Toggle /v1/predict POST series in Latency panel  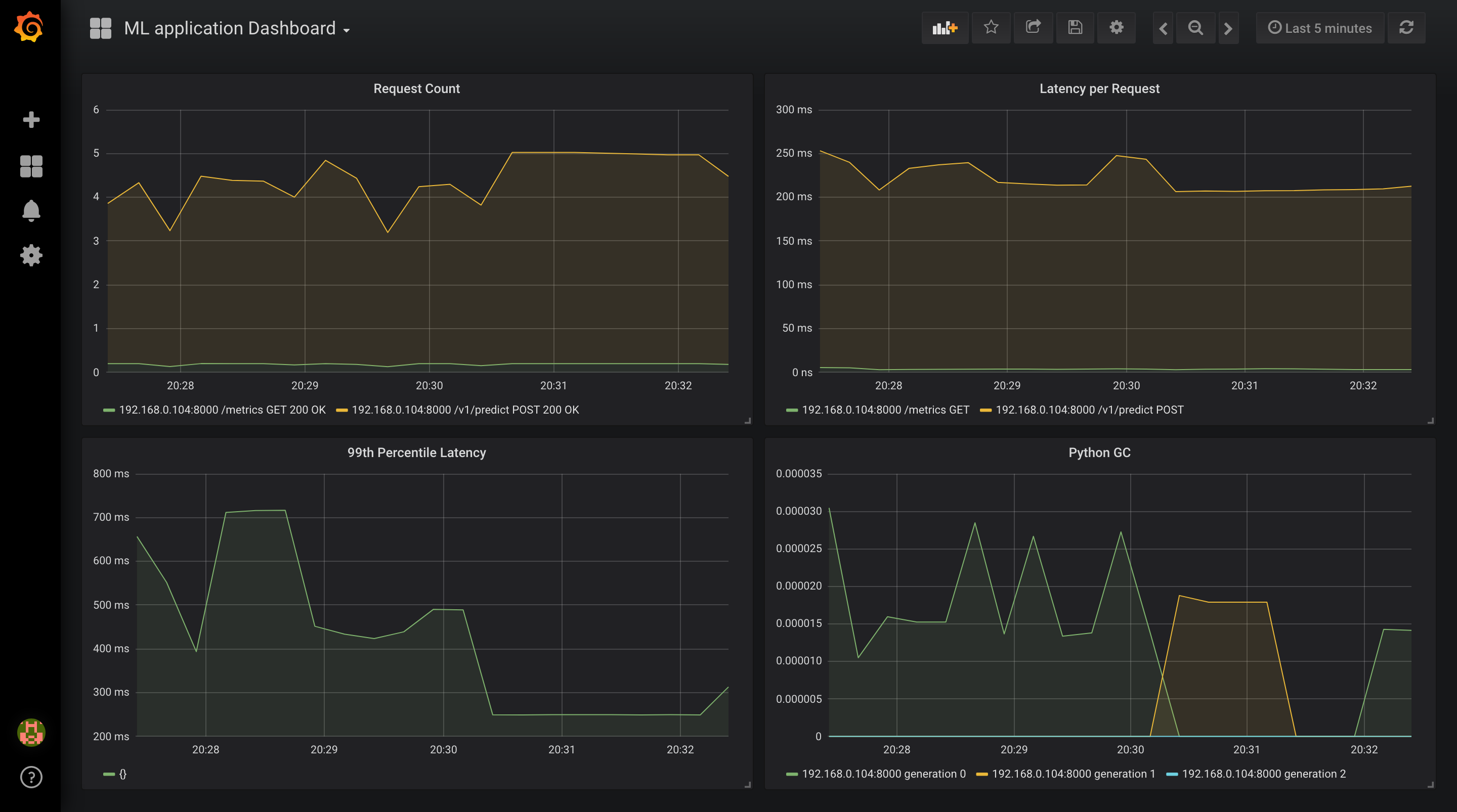[1089, 410]
